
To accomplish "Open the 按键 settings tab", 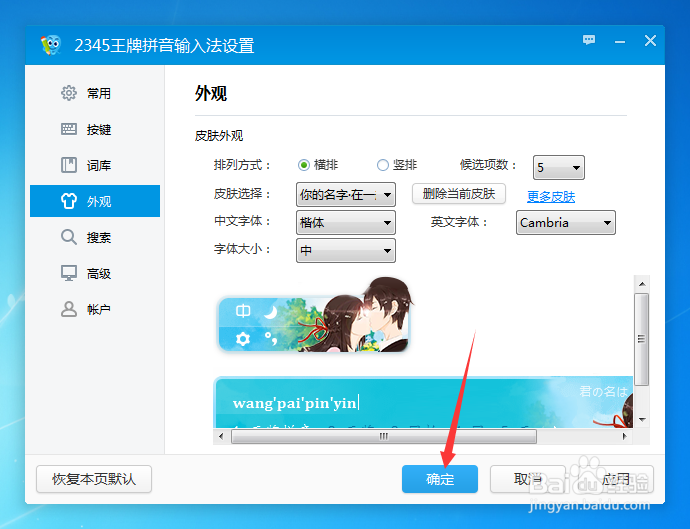I will (x=95, y=129).
